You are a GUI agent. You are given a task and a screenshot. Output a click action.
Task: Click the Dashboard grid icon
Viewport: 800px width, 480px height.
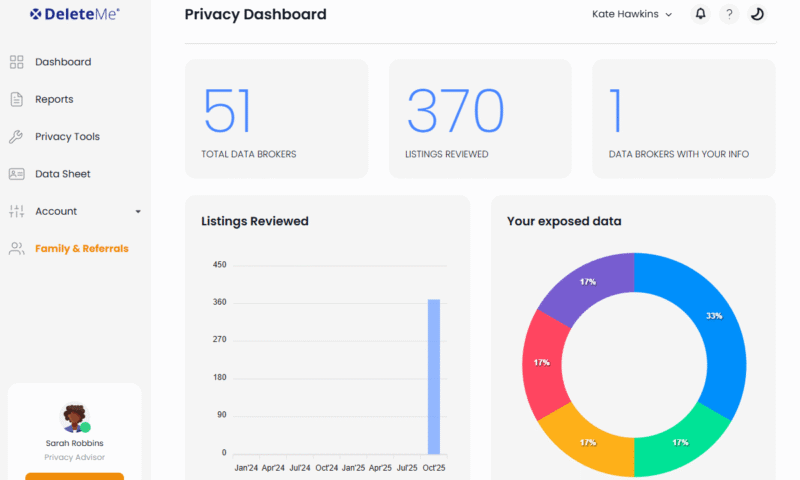click(16, 62)
